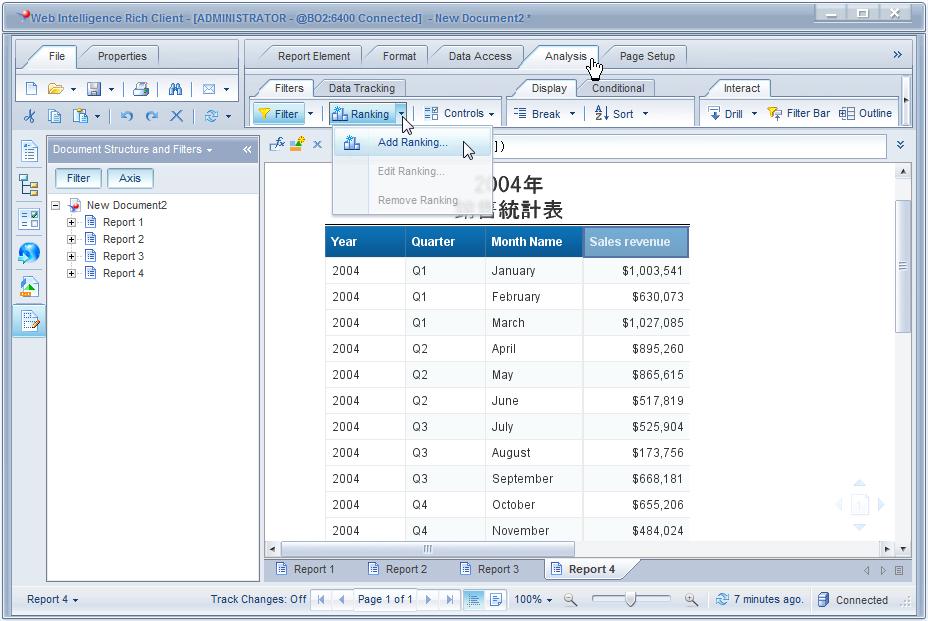Expand Report 3 tree node

[x=72, y=256]
